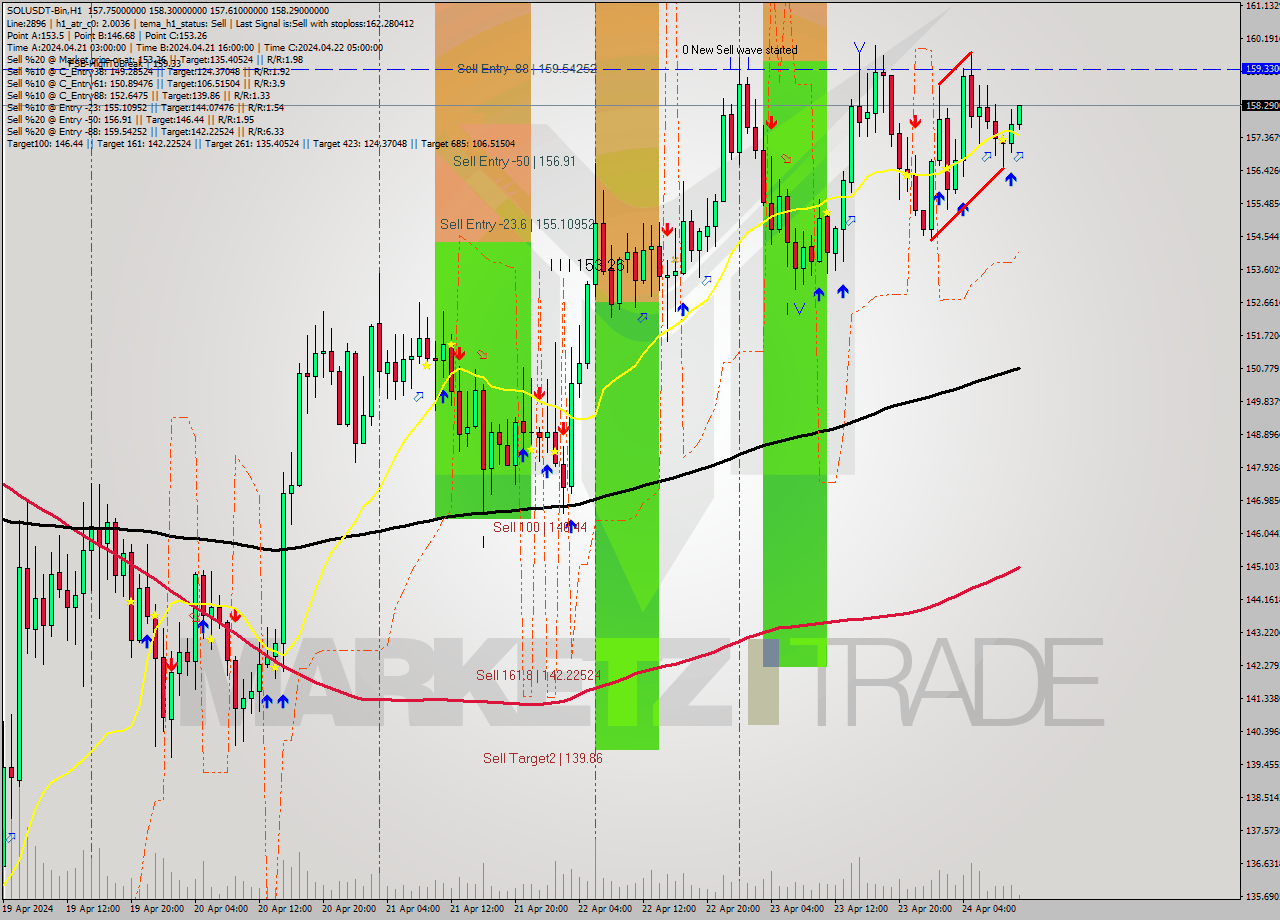Click the 'Sell %10 @ Entry -23: 155.10952' line
The image size is (1280, 920).
[145, 107]
